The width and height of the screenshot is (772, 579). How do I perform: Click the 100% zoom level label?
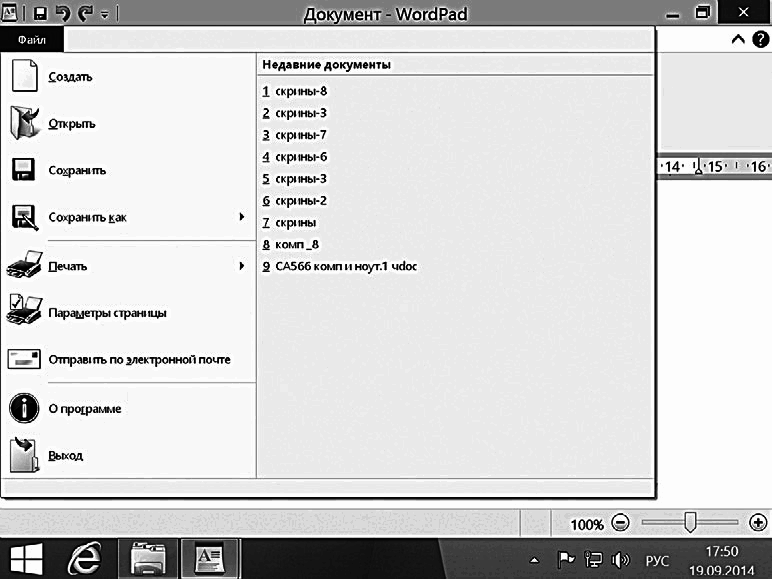click(587, 524)
